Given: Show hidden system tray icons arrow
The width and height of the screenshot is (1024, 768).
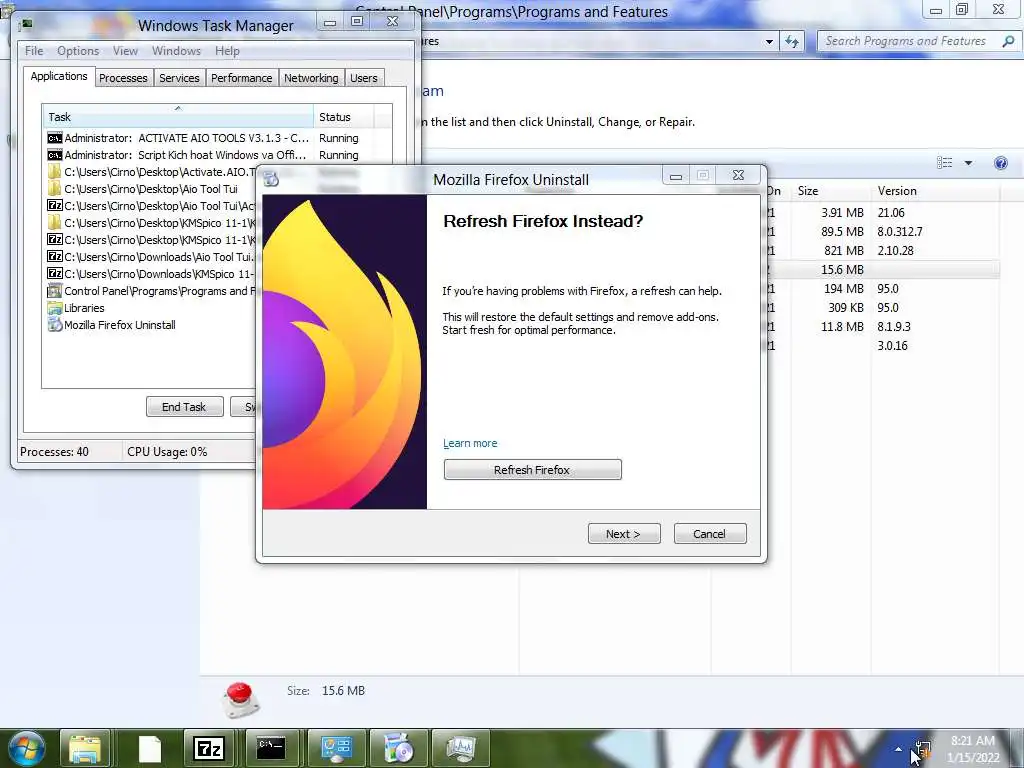Looking at the screenshot, I should point(899,749).
